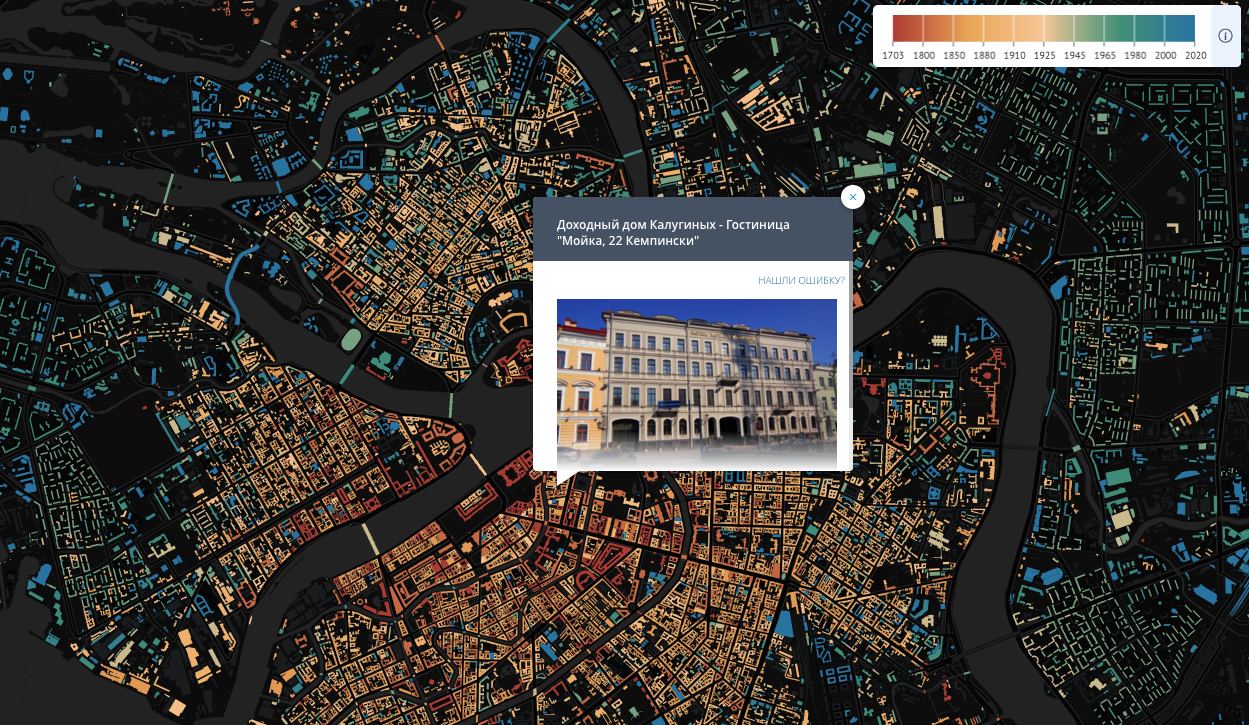Click the popup's vertical scrollbar

[x=850, y=334]
